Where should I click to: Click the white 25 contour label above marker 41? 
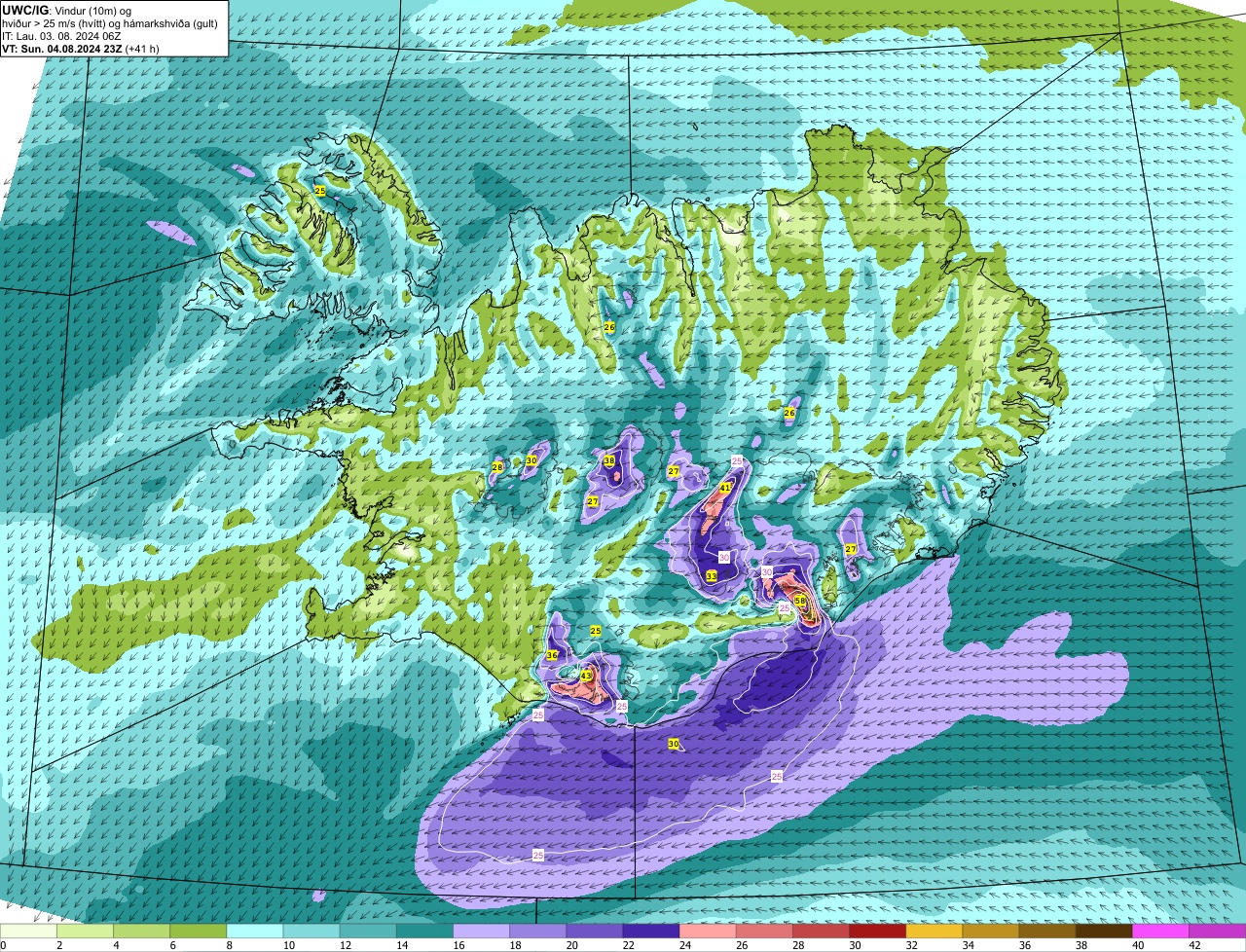[737, 460]
